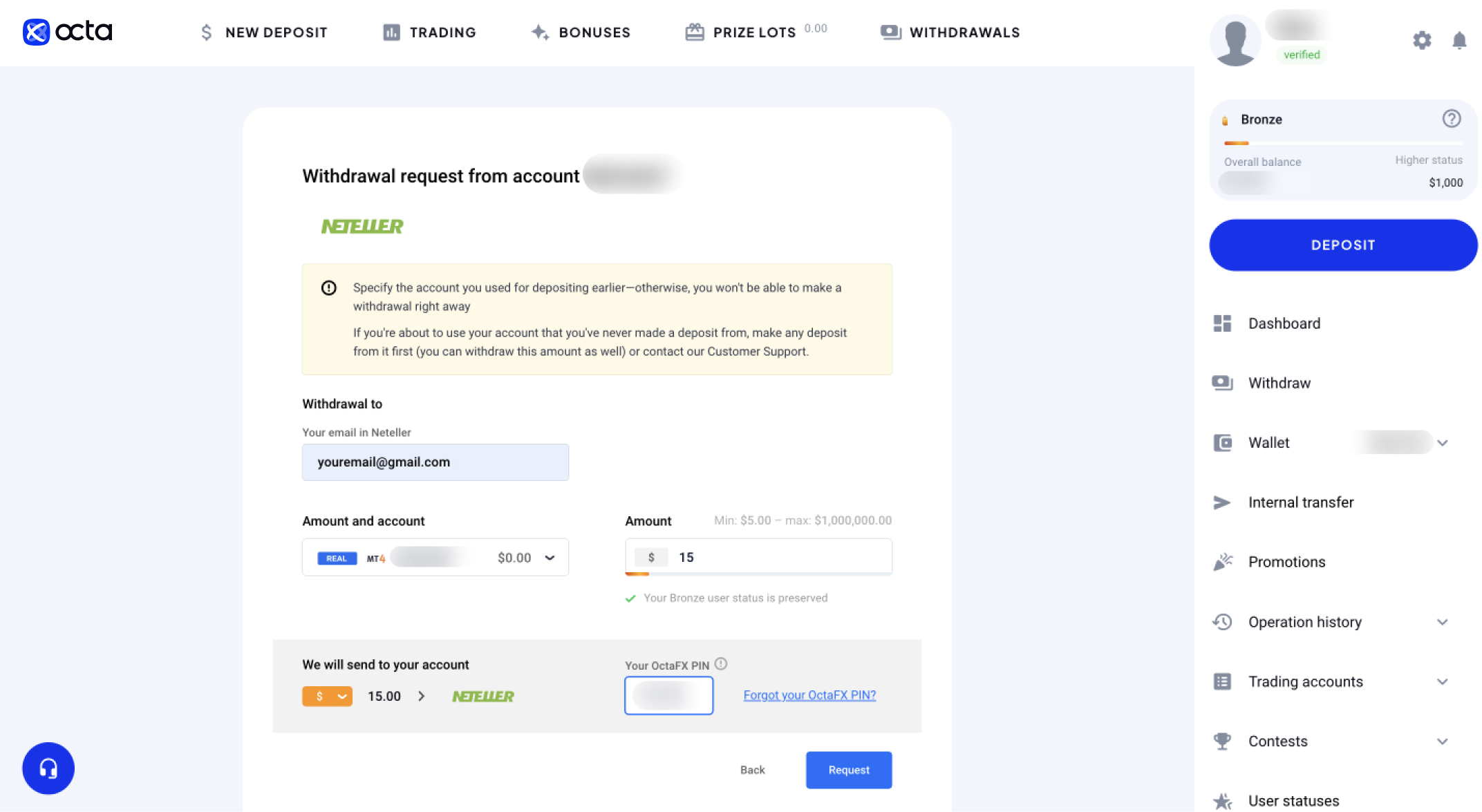Click the Bonuses icon in navbar
Image resolution: width=1482 pixels, height=812 pixels.
(x=540, y=32)
